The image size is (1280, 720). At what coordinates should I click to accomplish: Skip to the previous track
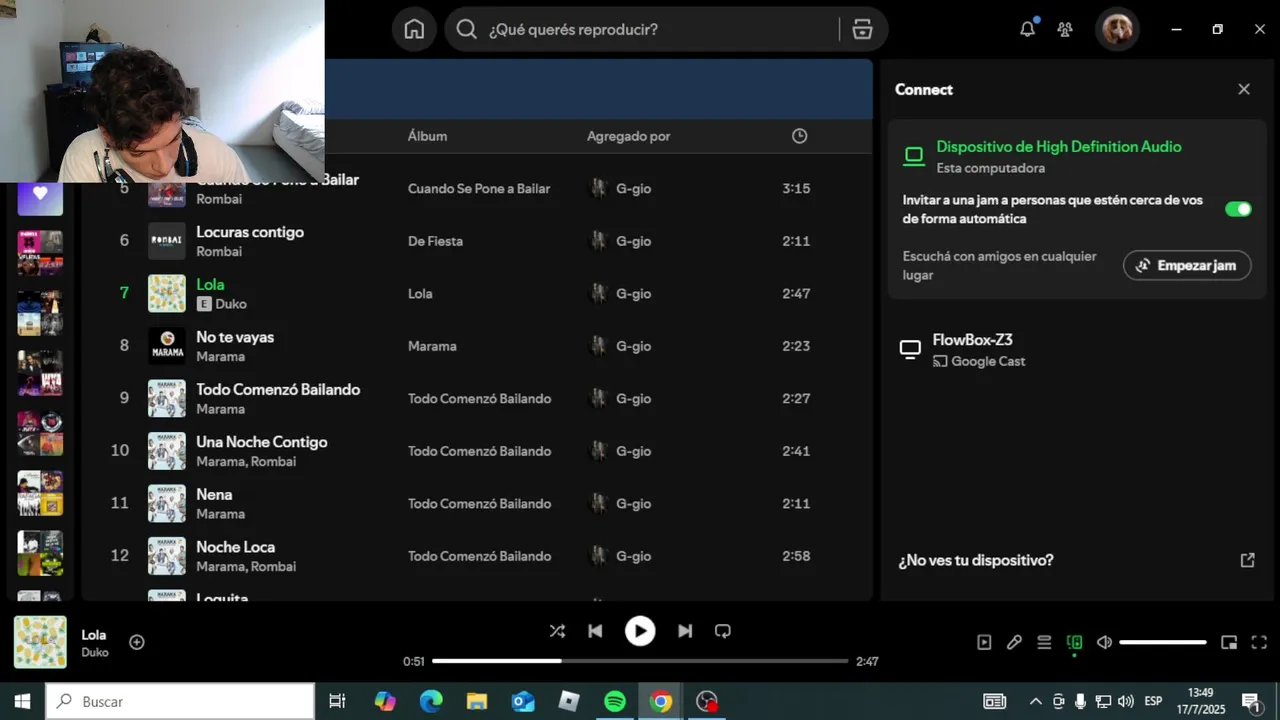click(595, 631)
